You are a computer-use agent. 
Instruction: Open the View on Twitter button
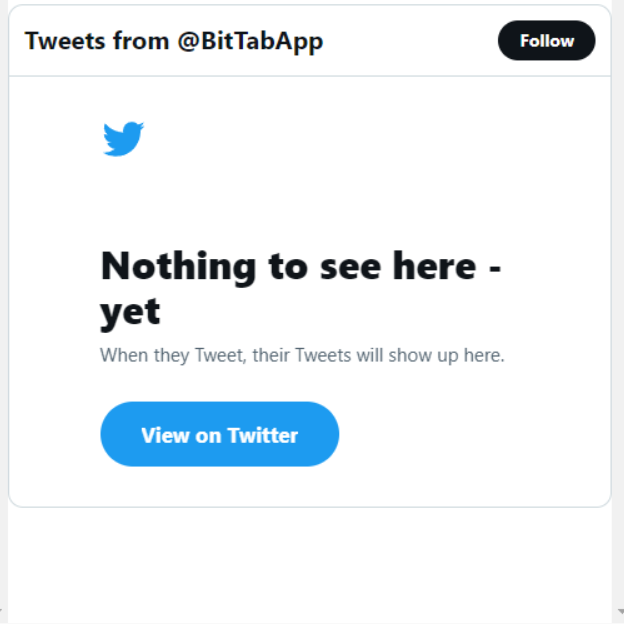tap(220, 434)
